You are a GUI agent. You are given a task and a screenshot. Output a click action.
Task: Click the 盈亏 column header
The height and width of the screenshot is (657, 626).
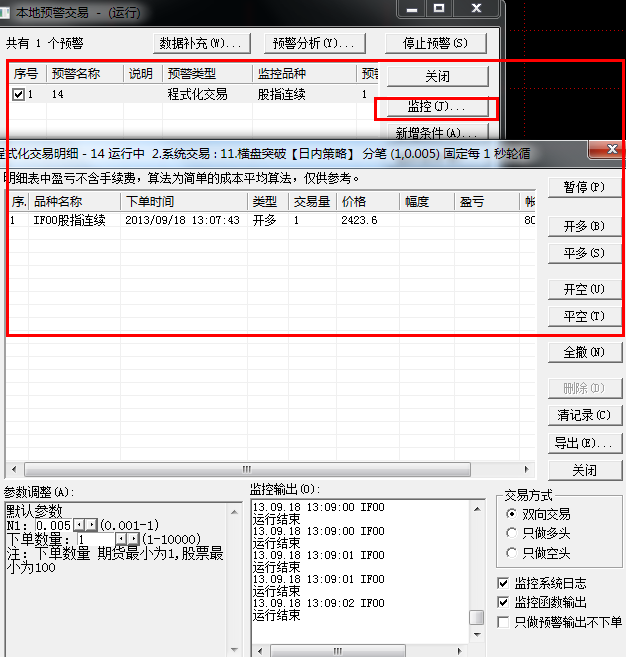click(486, 202)
